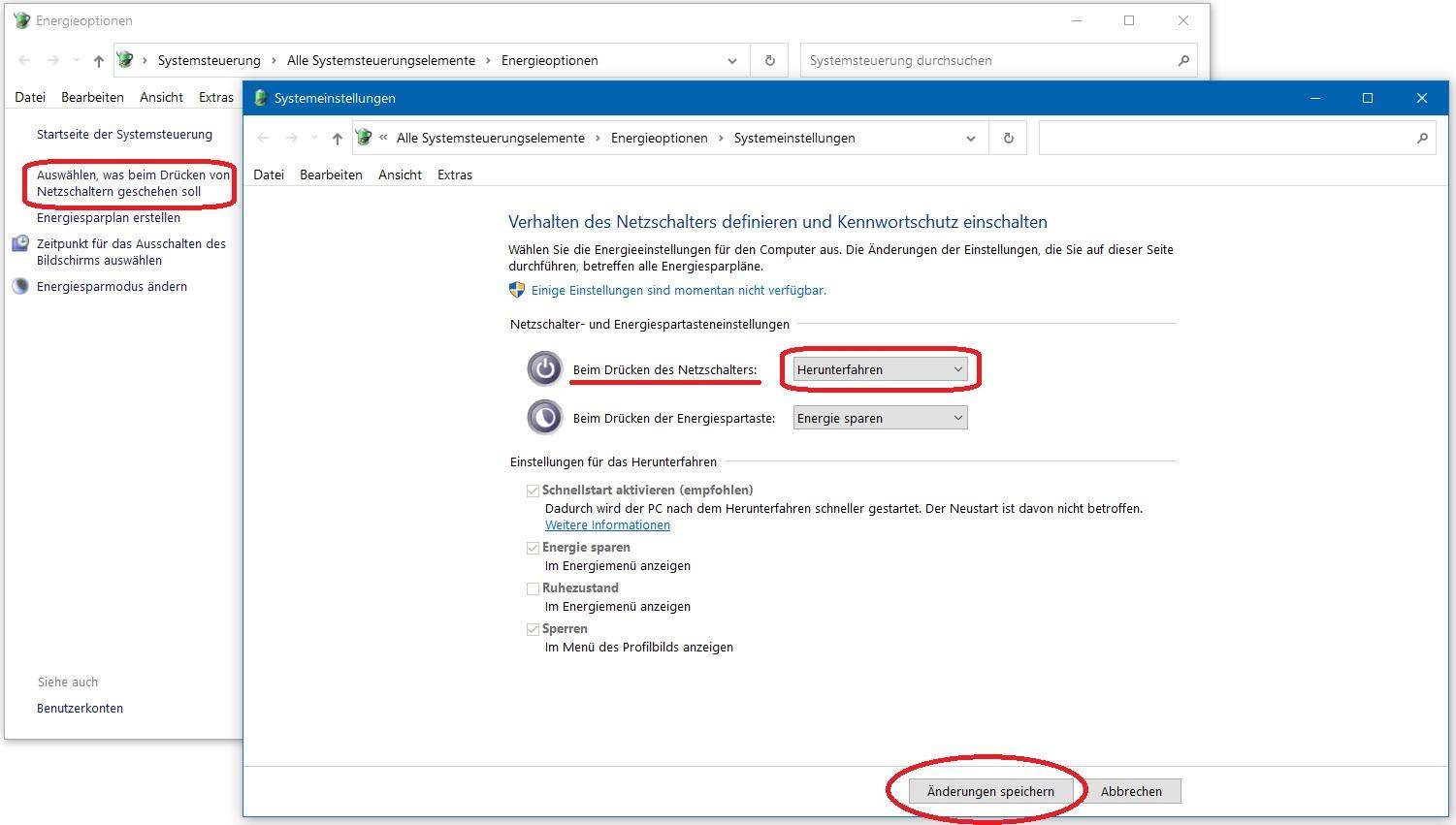The image size is (1456, 825).
Task: Open the Ansicht menu in Systemeinstellungen
Action: tap(400, 175)
